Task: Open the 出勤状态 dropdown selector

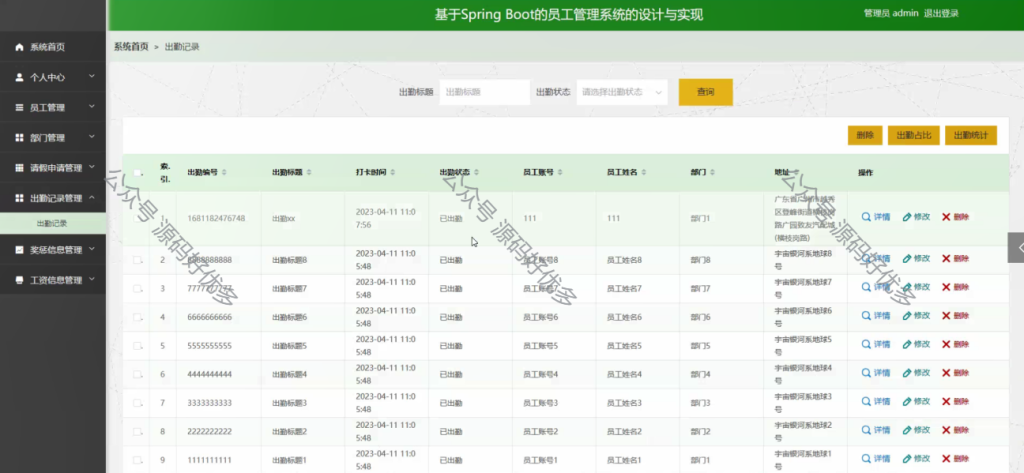Action: (622, 92)
